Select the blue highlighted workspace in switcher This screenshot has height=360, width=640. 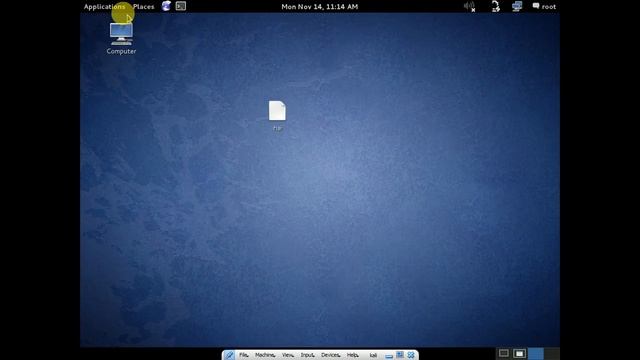point(536,353)
